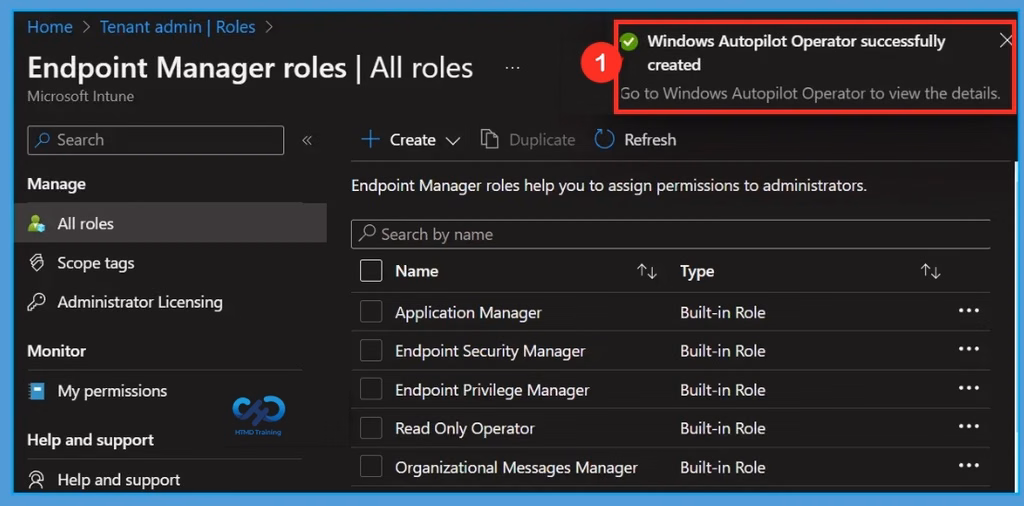This screenshot has width=1024, height=506.
Task: Click the Refresh button label
Action: click(650, 140)
